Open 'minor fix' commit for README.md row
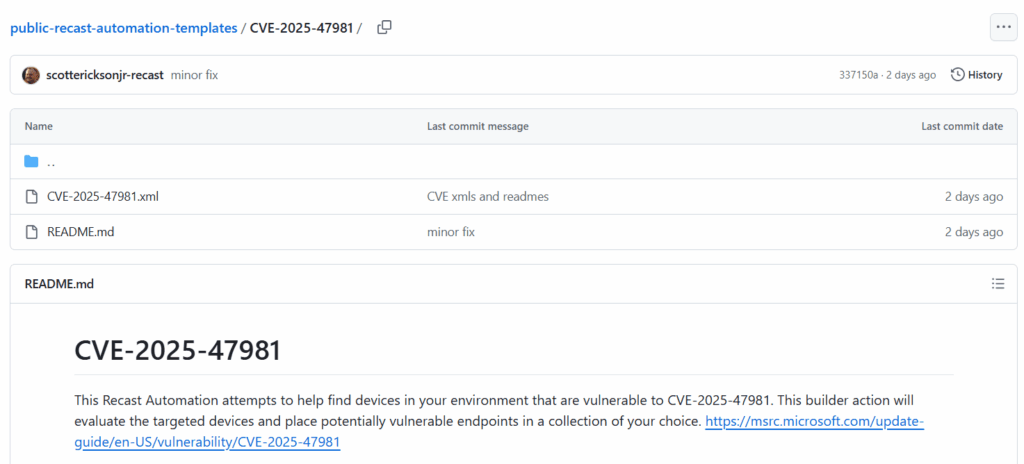 pos(451,232)
